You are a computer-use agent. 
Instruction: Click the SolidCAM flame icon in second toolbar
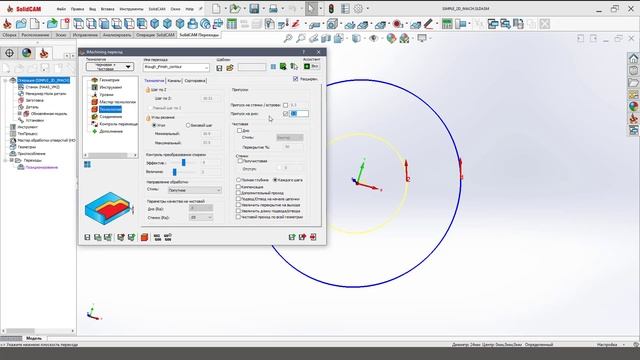coord(7,24)
